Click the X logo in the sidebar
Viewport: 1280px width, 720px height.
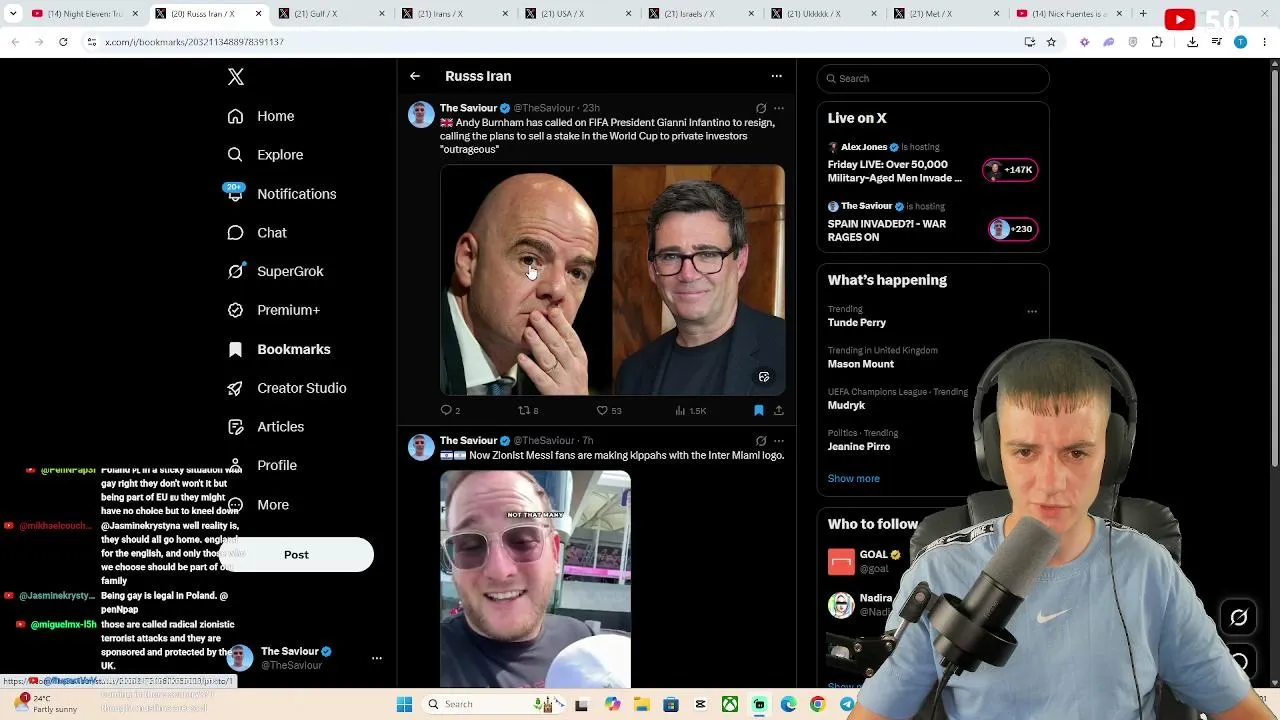point(236,77)
